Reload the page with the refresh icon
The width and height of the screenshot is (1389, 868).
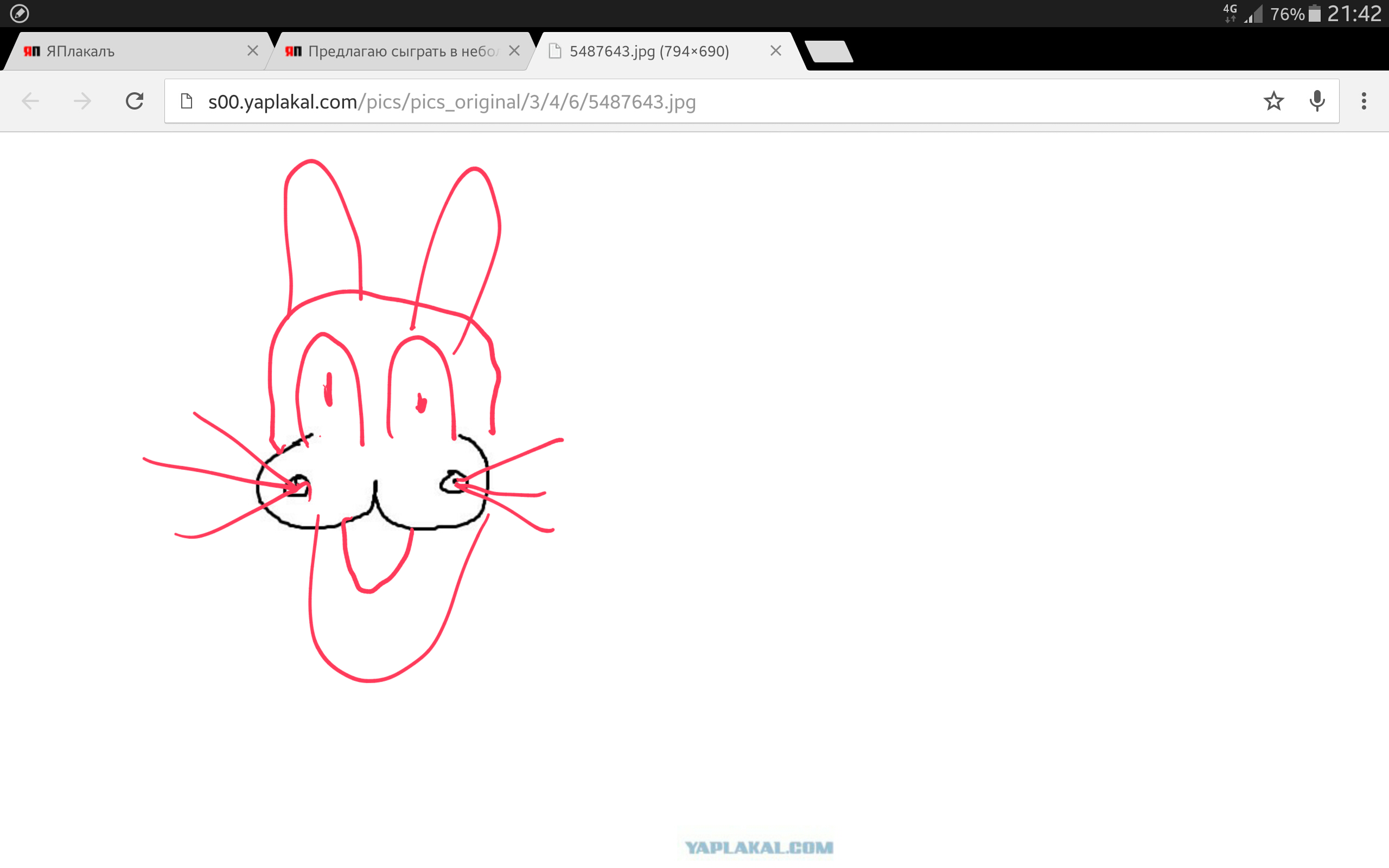[x=135, y=101]
